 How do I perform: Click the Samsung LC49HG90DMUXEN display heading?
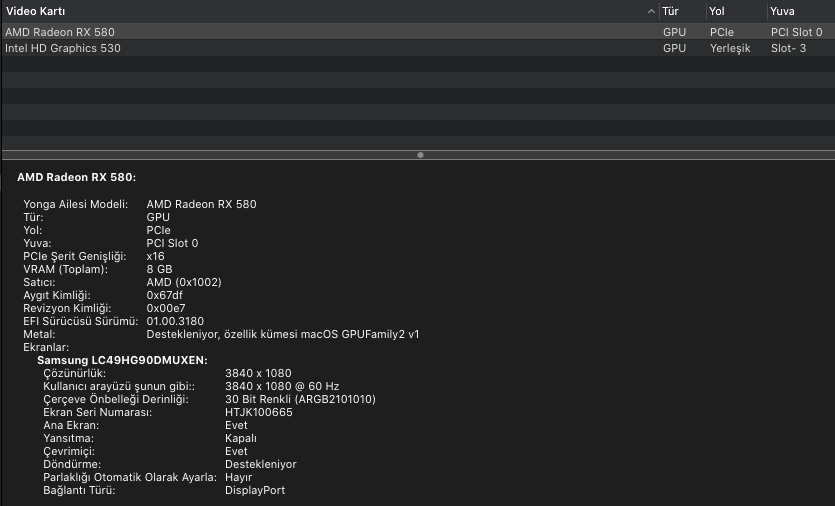[x=122, y=360]
